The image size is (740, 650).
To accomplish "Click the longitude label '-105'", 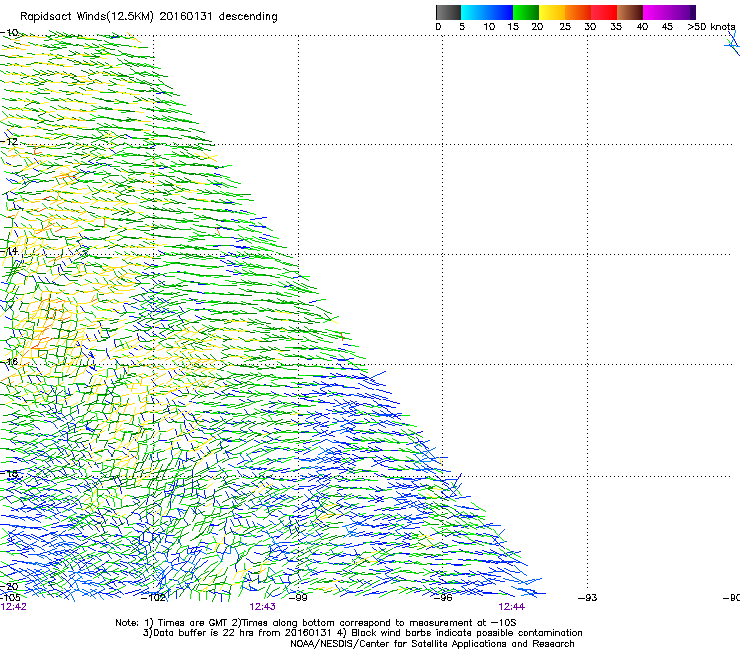I will coord(10,598).
